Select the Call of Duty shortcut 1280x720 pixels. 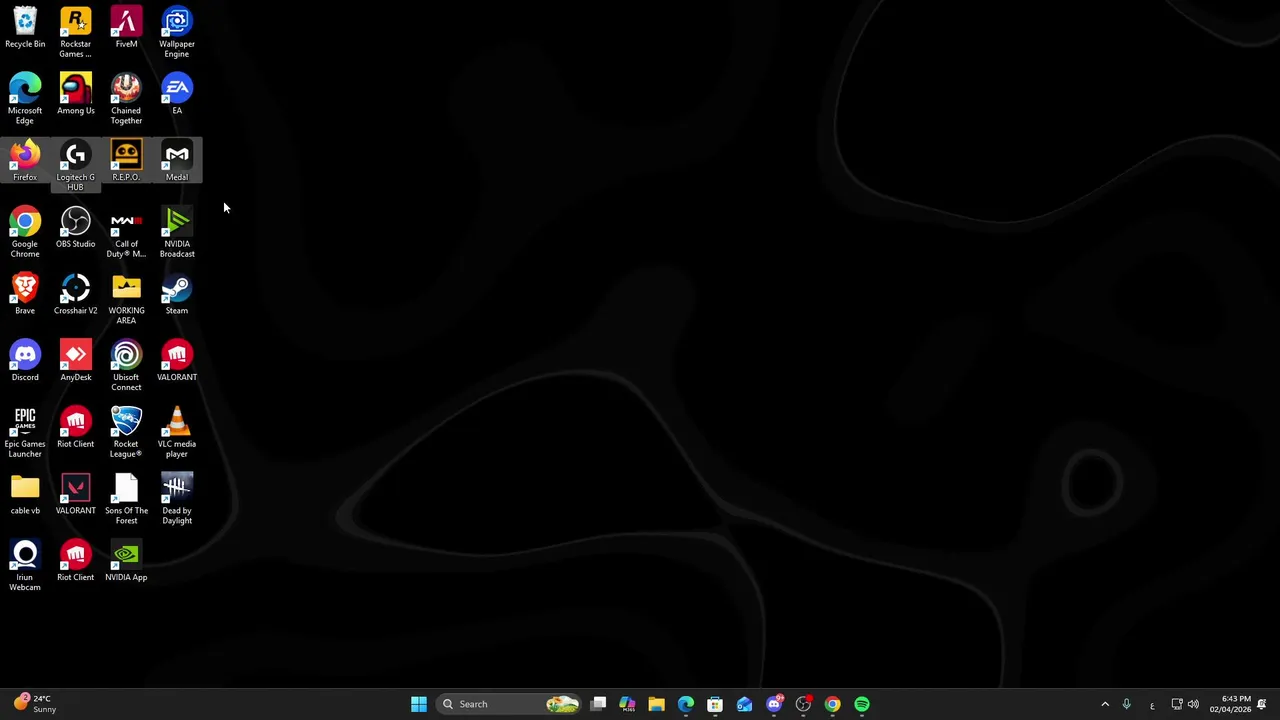[x=126, y=232]
